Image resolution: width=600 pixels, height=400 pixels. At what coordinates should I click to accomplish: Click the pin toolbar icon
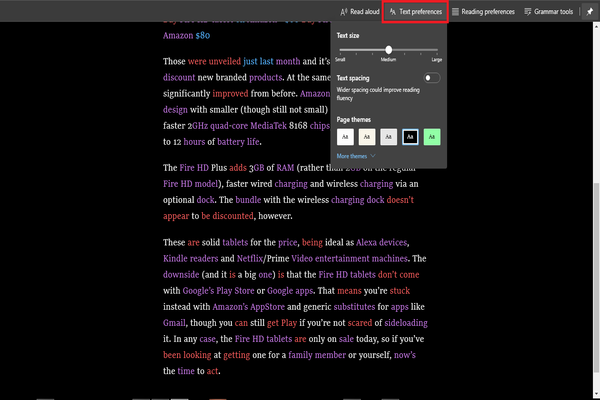pos(590,12)
